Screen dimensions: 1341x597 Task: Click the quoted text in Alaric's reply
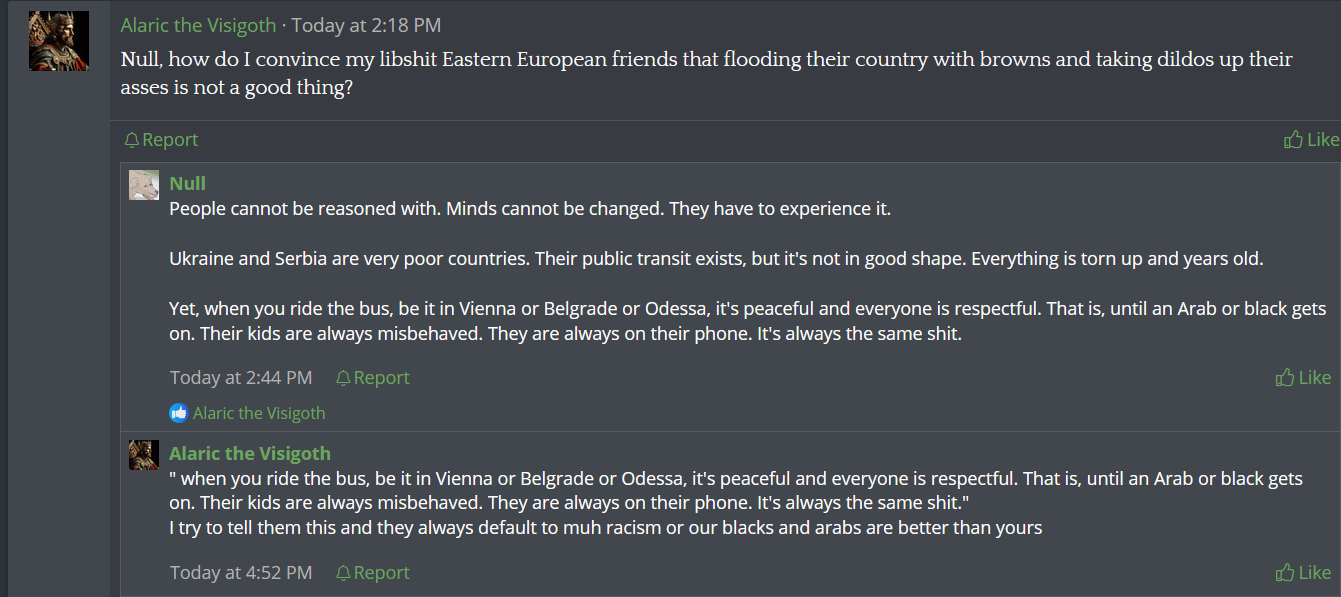[736, 490]
